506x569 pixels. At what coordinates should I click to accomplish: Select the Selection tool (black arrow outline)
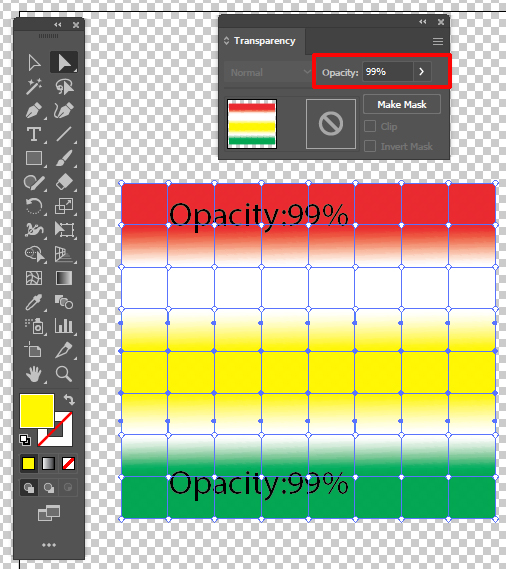point(34,62)
